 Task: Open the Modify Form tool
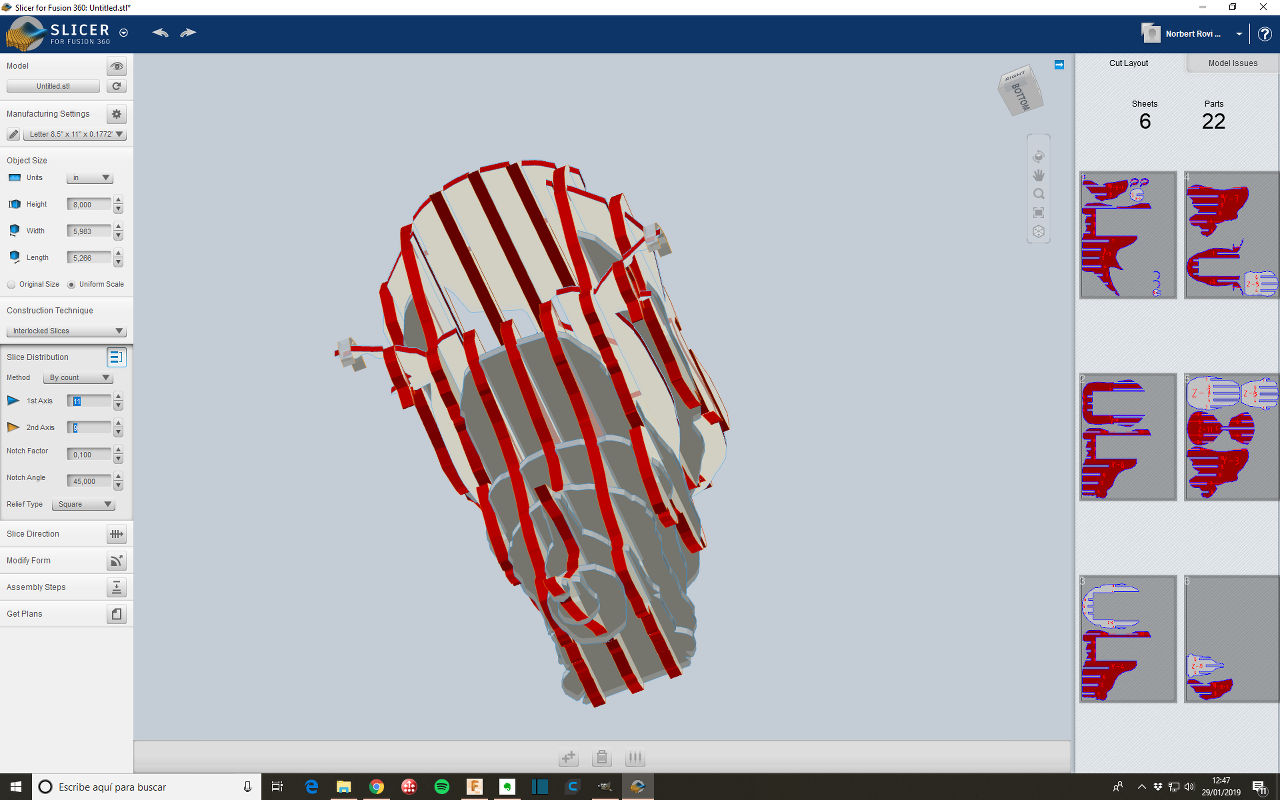pos(117,561)
